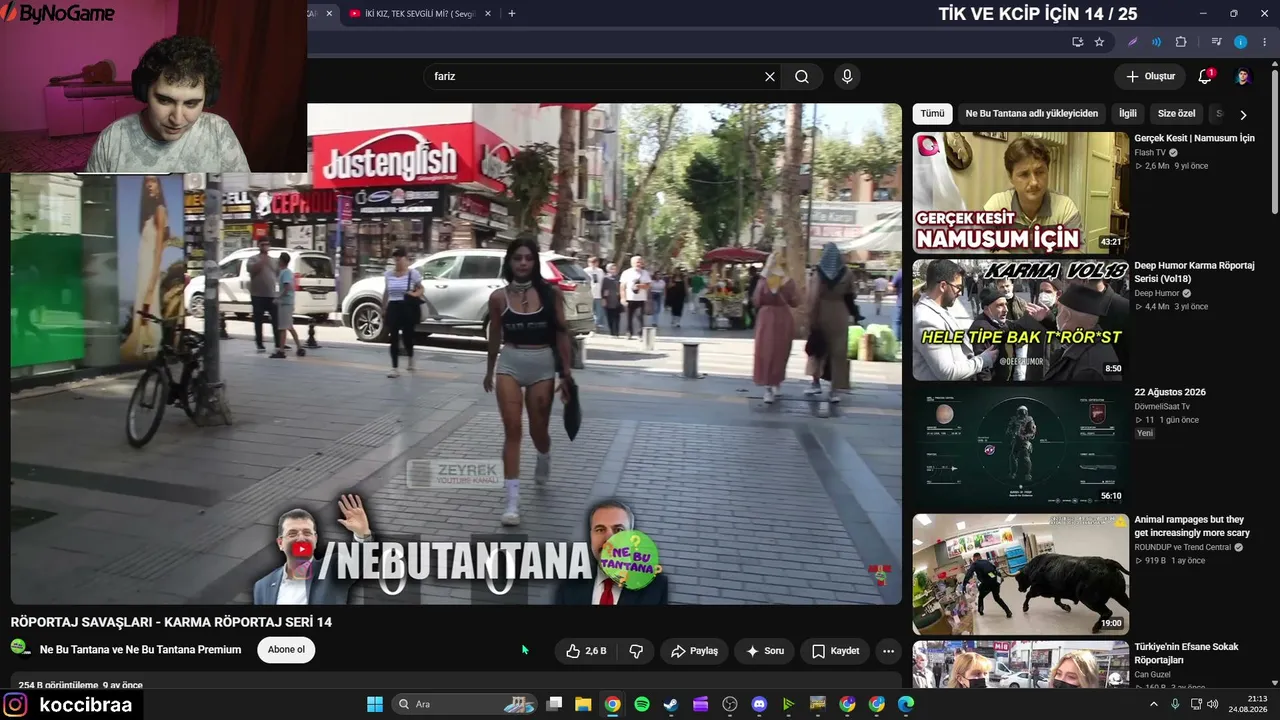Image resolution: width=1280 pixels, height=720 pixels.
Task: Open 'Gerçek Kesit | Namusum İçin' video thumbnail
Action: (x=1020, y=192)
